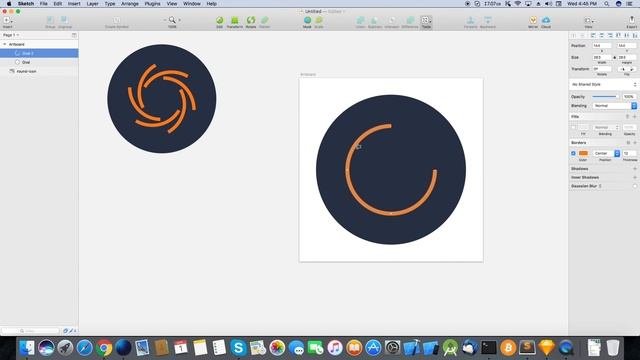640x360 pixels.
Task: Open Skype from the dock
Action: coord(238,348)
